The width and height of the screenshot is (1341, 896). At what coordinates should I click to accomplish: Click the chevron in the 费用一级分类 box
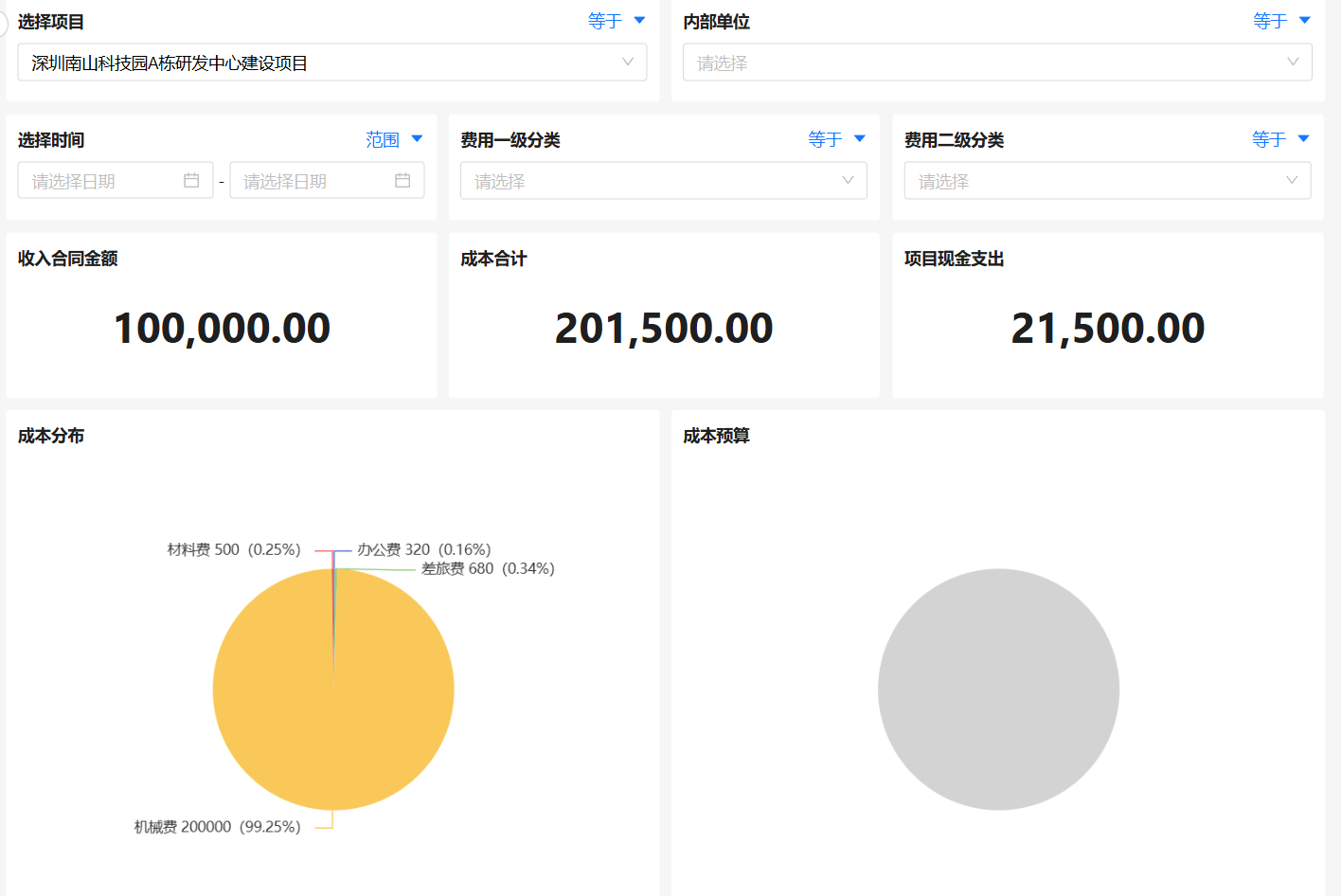pos(848,181)
